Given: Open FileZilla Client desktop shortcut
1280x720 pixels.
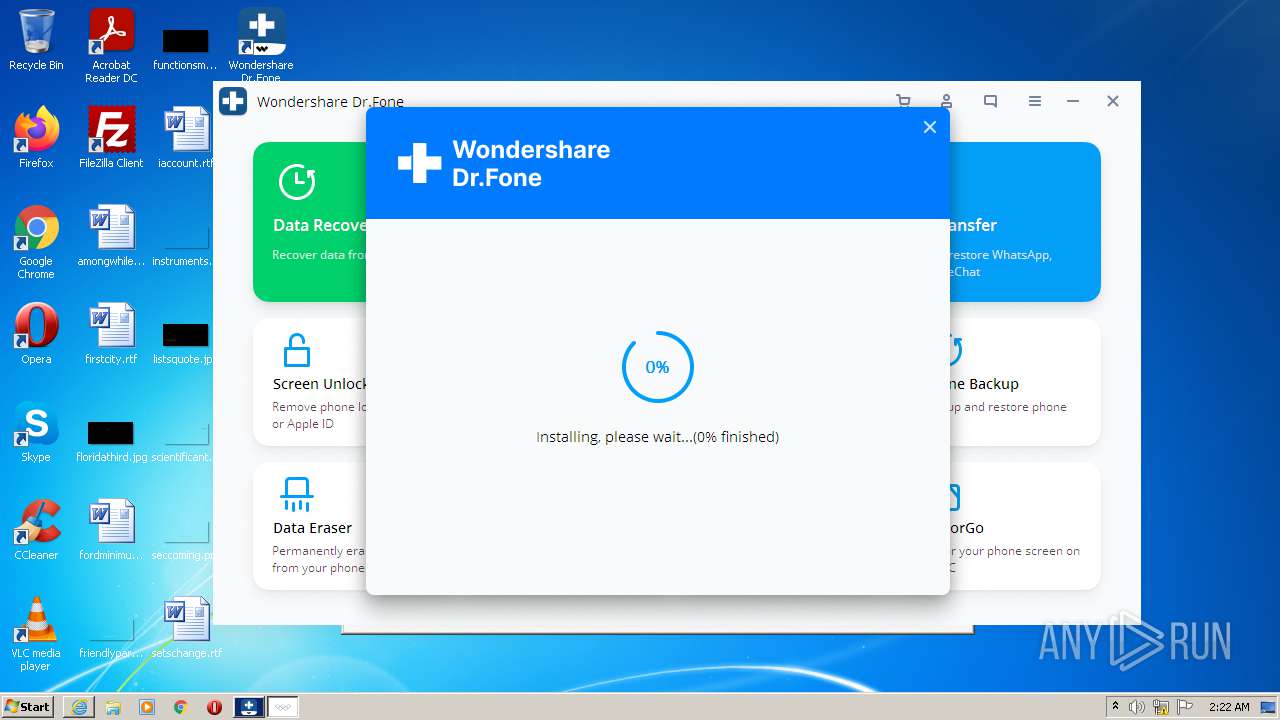Looking at the screenshot, I should tap(111, 138).
